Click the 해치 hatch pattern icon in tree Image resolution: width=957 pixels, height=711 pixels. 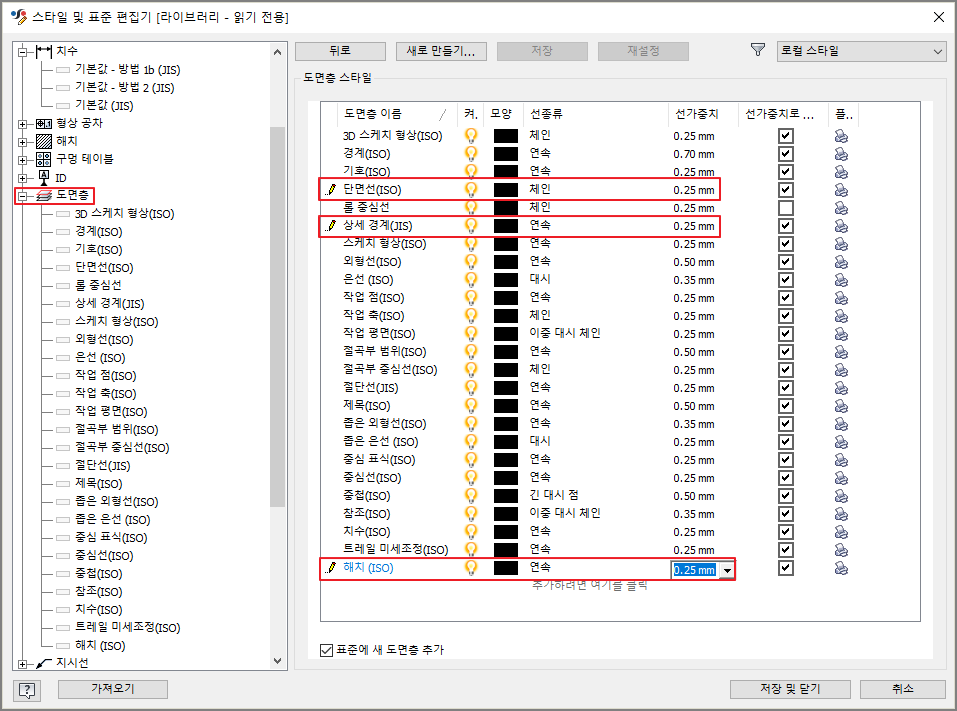[44, 142]
